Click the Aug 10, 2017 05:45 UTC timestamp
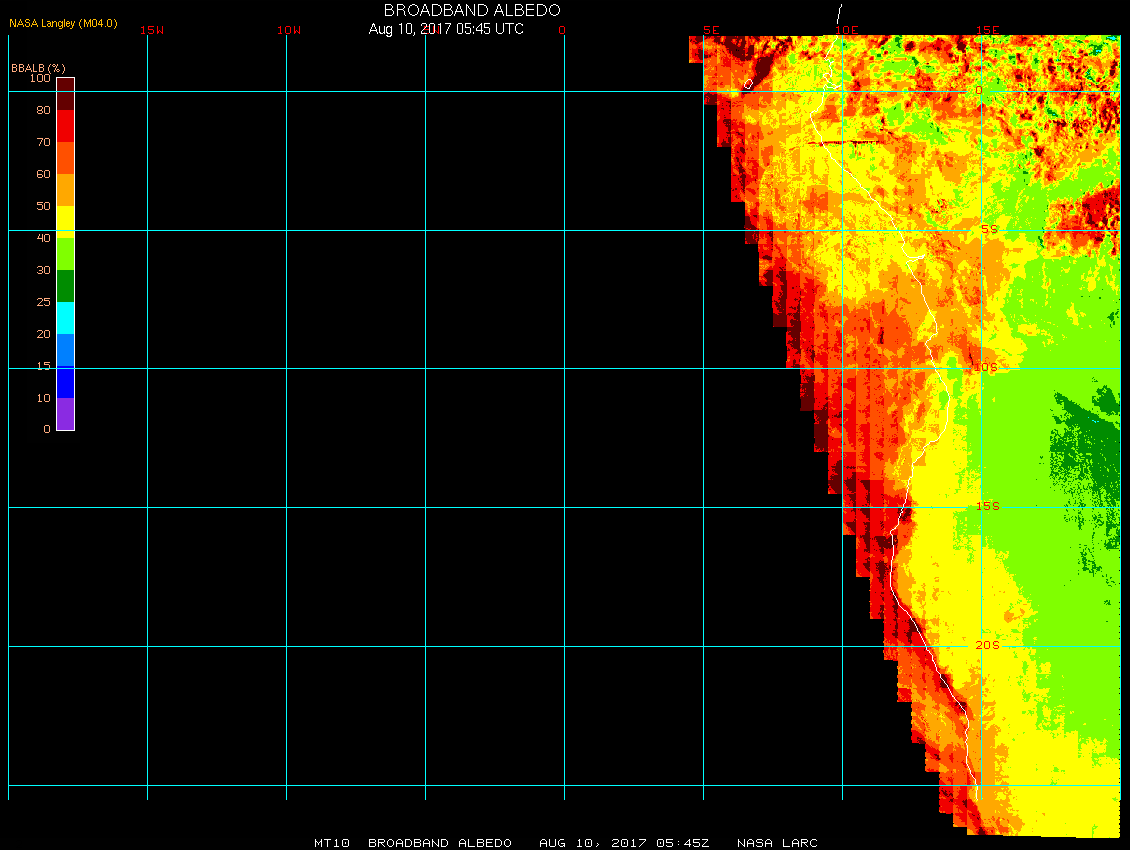The width and height of the screenshot is (1130, 850). tap(446, 29)
